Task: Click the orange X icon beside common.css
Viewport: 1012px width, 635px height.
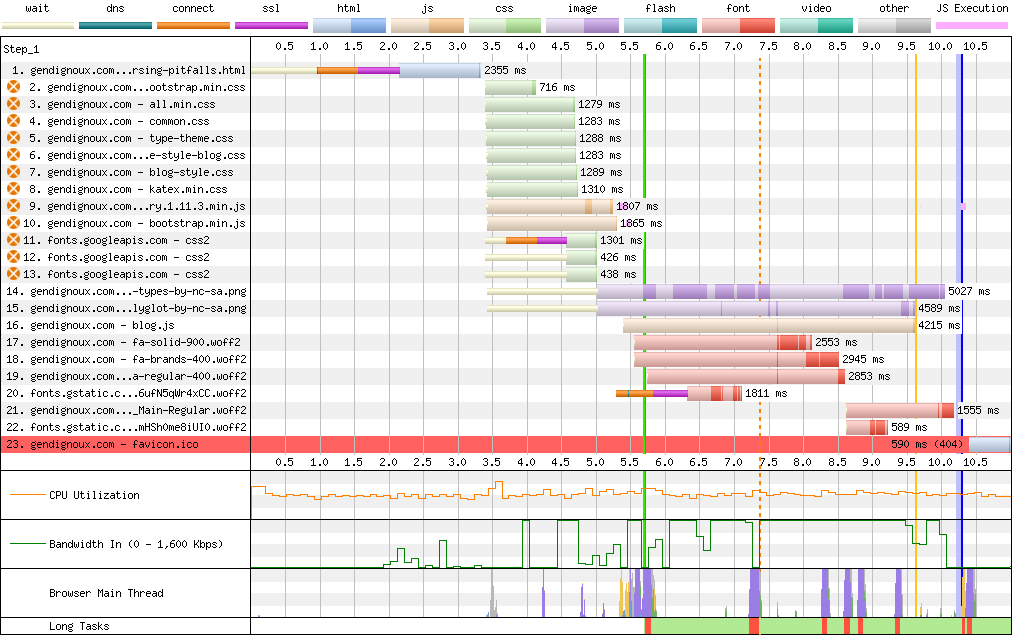Action: click(x=13, y=121)
